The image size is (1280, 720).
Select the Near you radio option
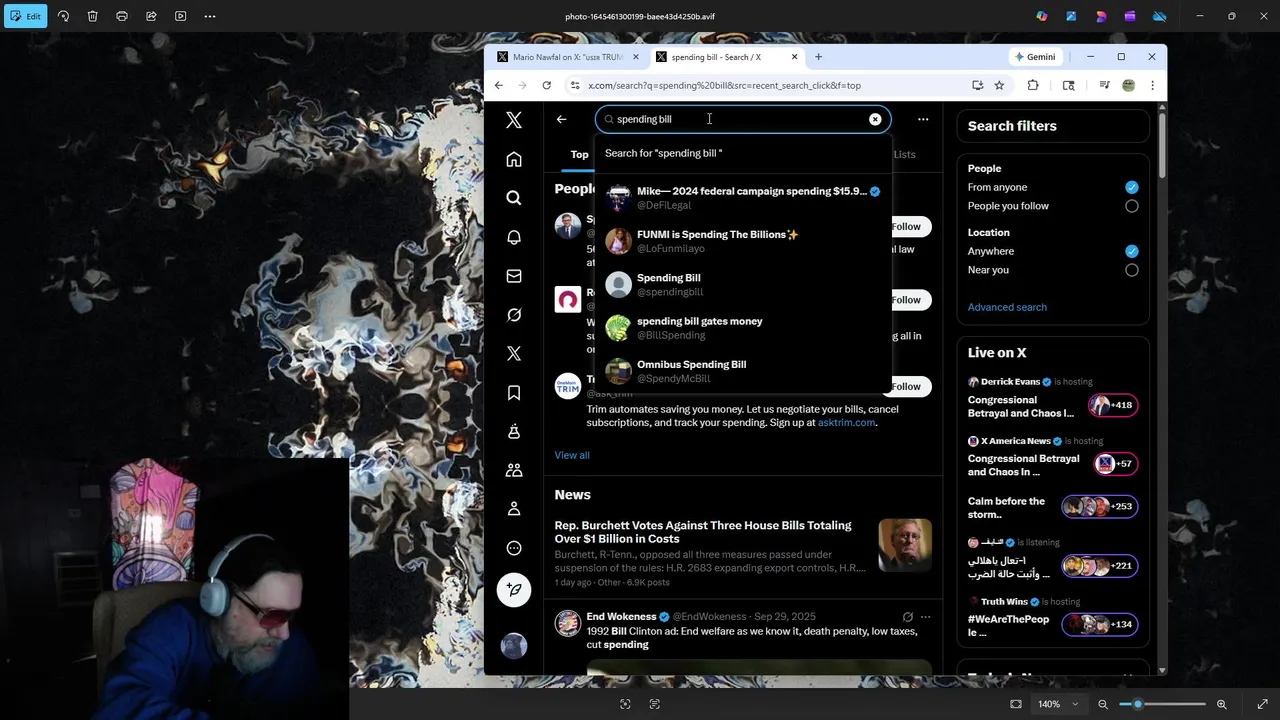[1131, 270]
